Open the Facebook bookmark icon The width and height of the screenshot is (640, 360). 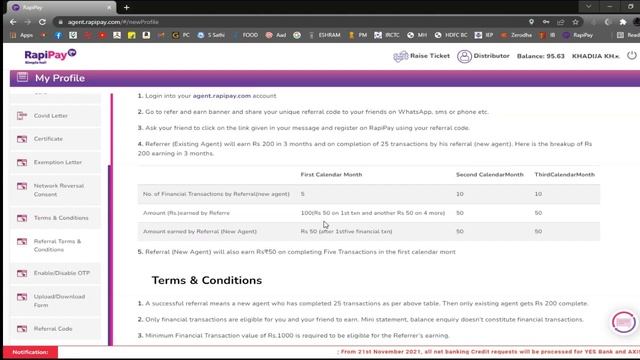58,36
